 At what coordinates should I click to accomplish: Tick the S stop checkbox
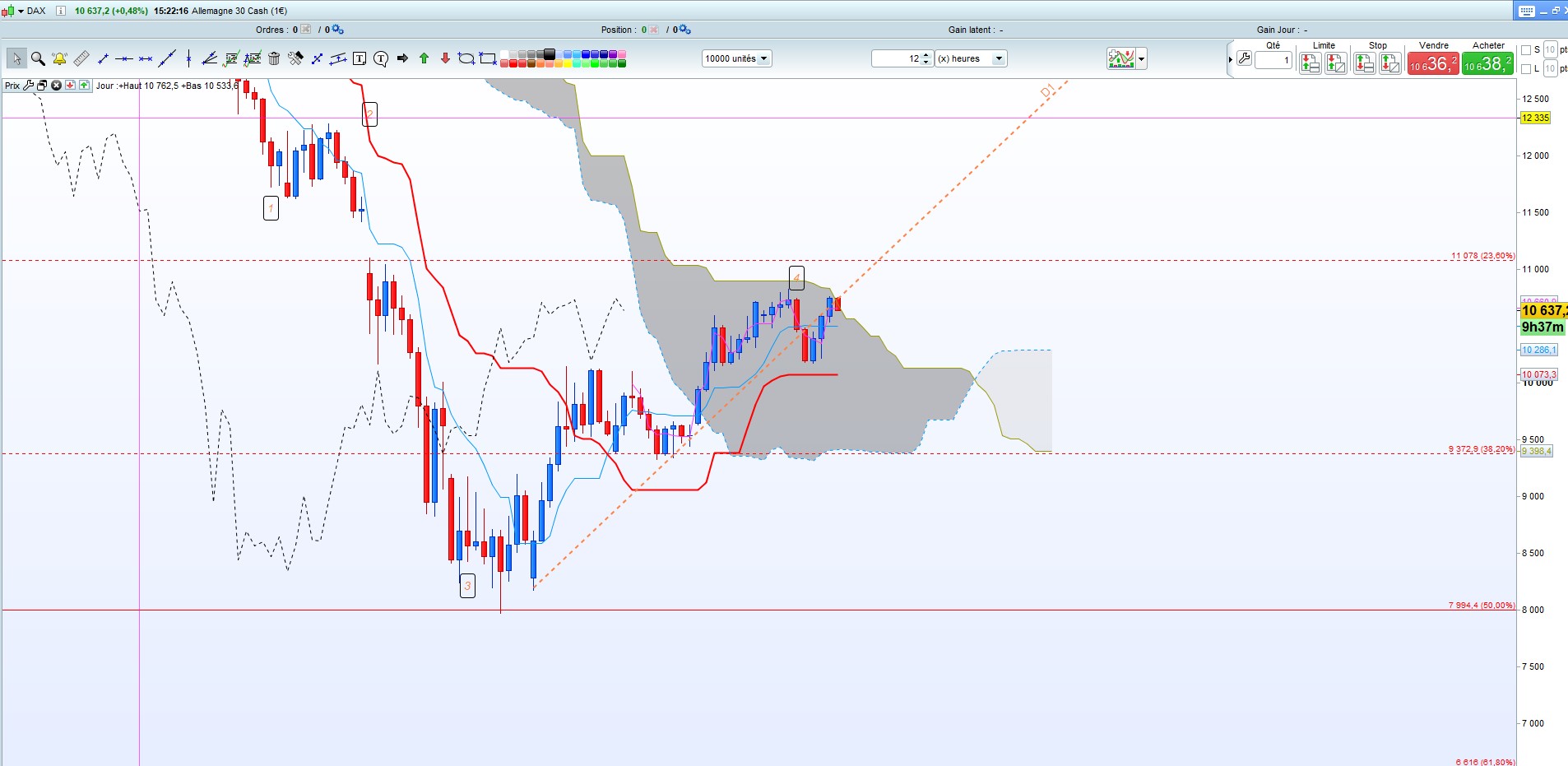(1526, 50)
